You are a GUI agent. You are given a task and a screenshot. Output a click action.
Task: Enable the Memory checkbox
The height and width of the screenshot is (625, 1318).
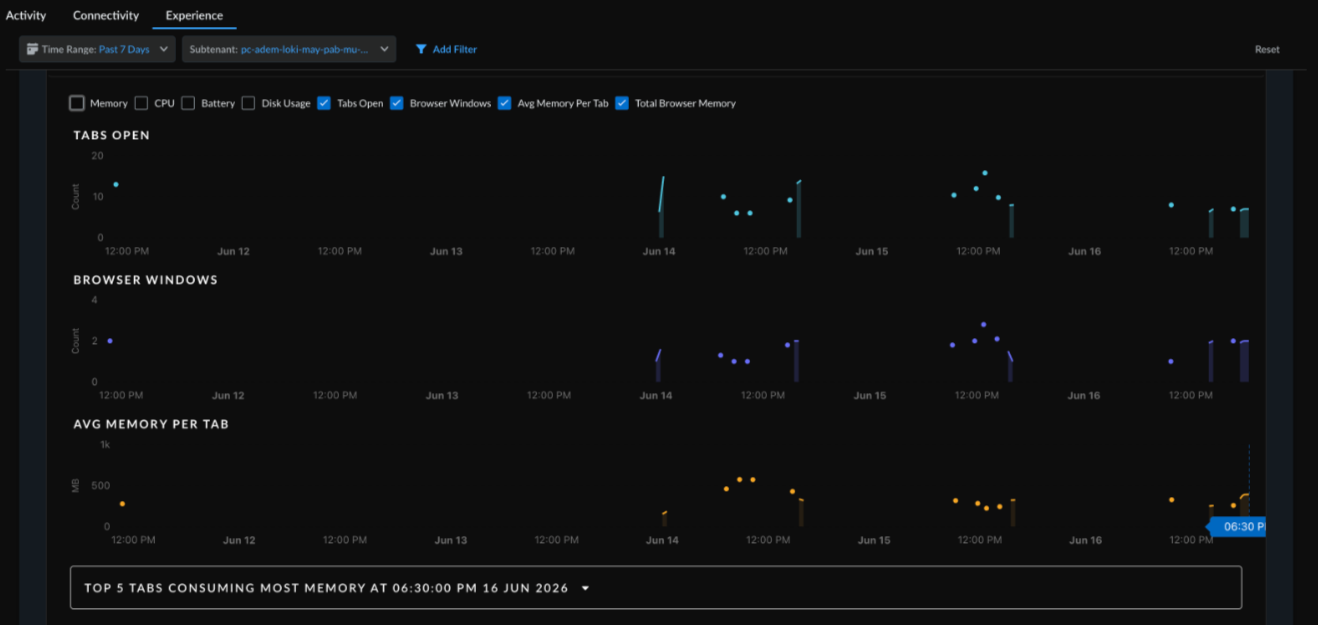(x=77, y=103)
